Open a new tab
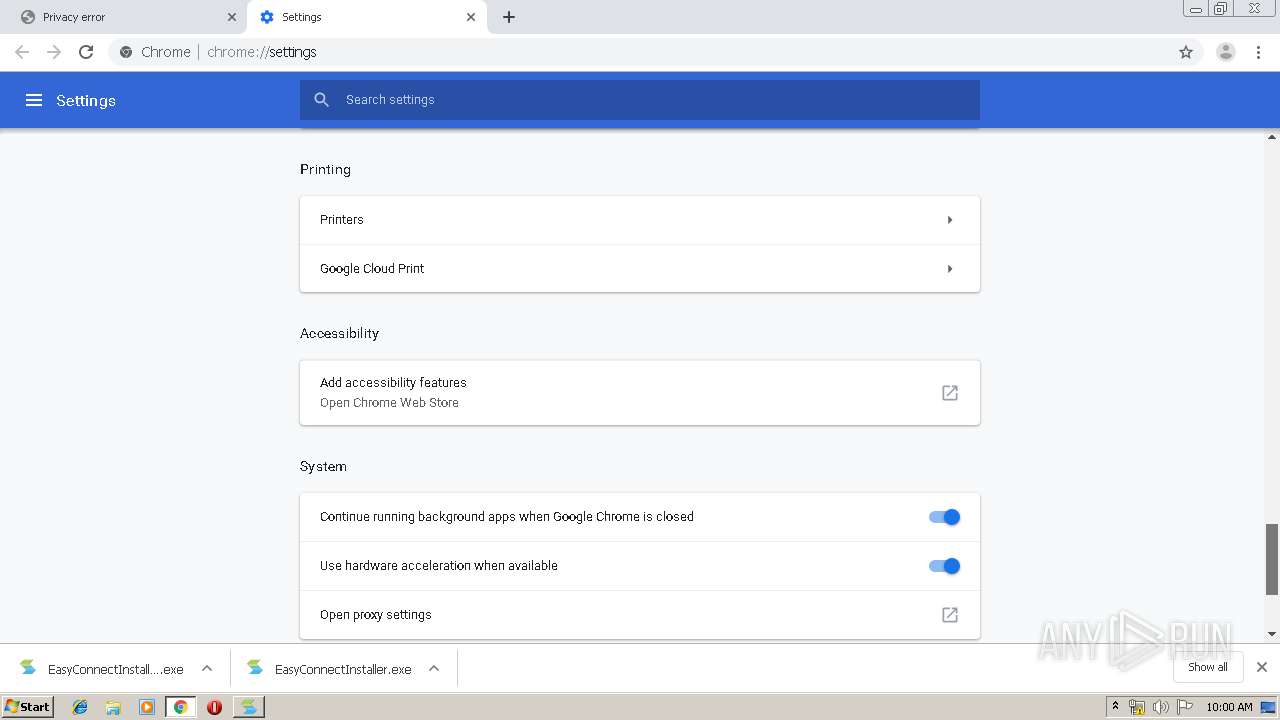This screenshot has height=720, width=1280. (509, 17)
